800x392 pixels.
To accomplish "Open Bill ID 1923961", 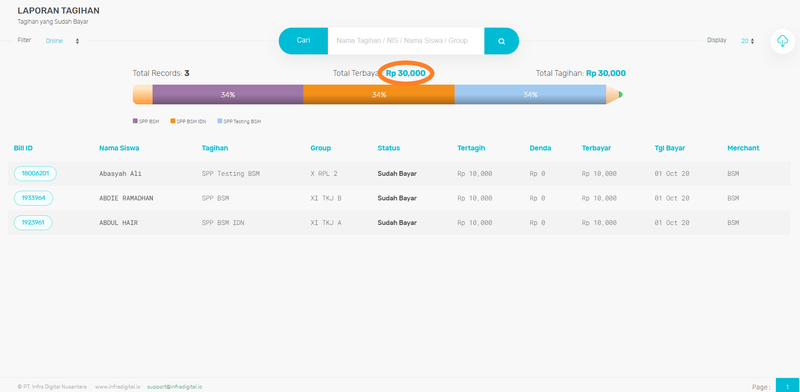I will [33, 223].
